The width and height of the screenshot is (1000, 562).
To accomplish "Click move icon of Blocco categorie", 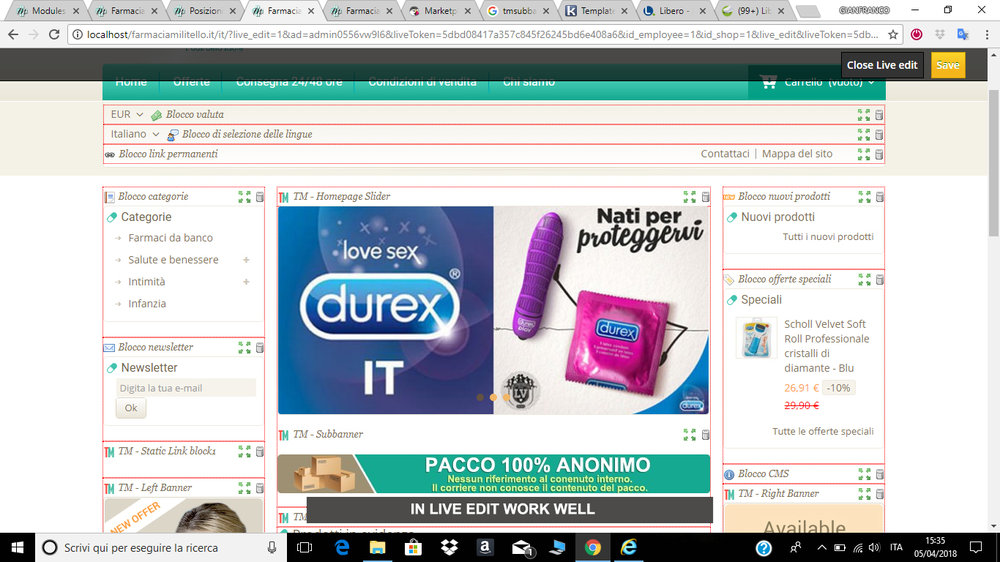I will [244, 197].
